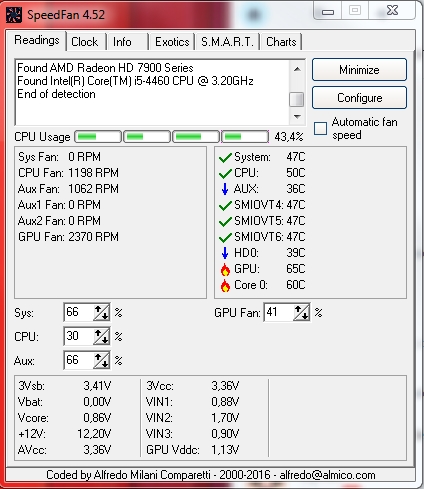Click the green check icon beside CPU temperature
Viewport: 424px width, 489px height.
[x=225, y=173]
